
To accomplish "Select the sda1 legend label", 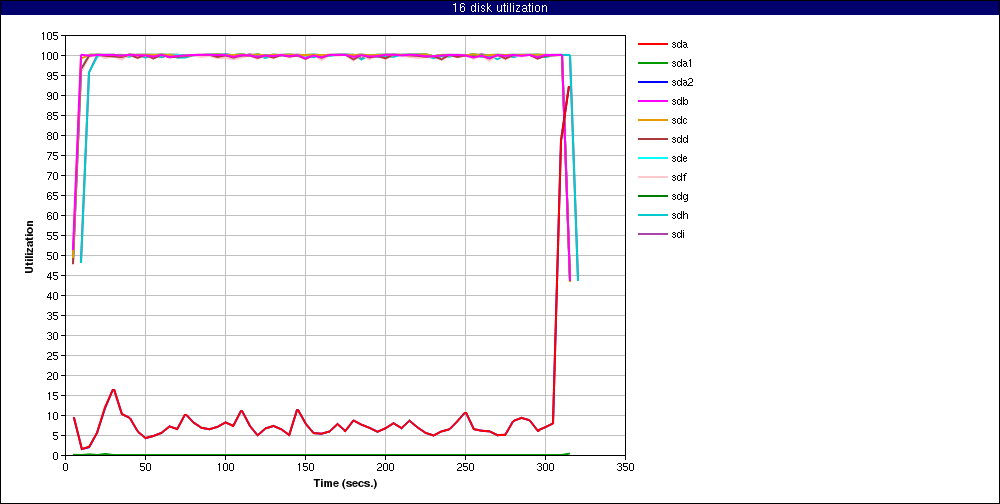I will (682, 63).
